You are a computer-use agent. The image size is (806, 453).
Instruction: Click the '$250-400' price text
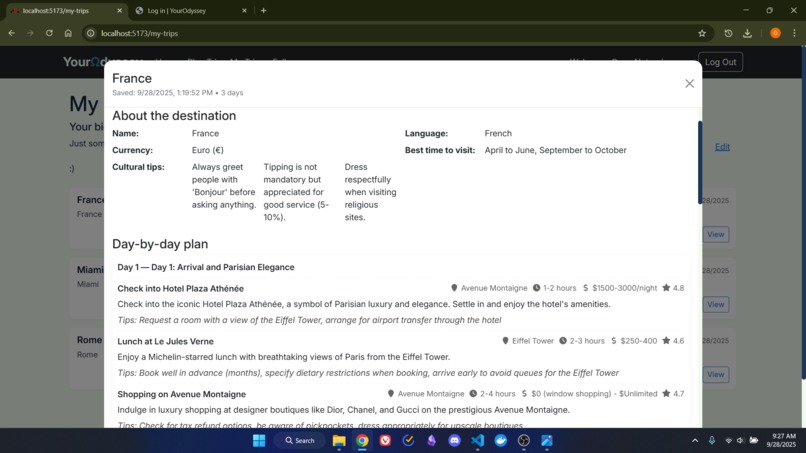[x=638, y=341]
